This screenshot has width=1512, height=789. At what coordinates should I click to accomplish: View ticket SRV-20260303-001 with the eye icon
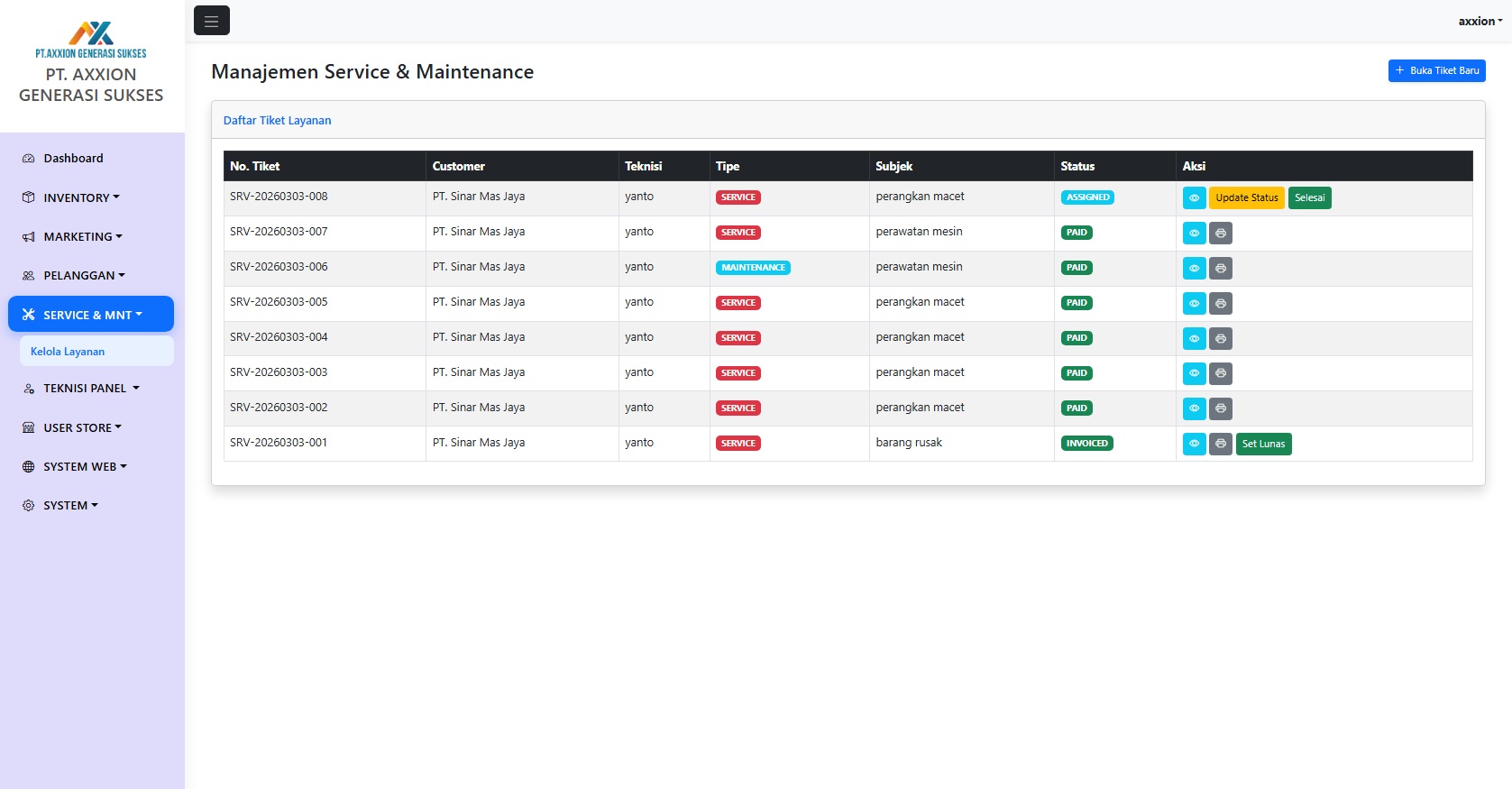1194,444
